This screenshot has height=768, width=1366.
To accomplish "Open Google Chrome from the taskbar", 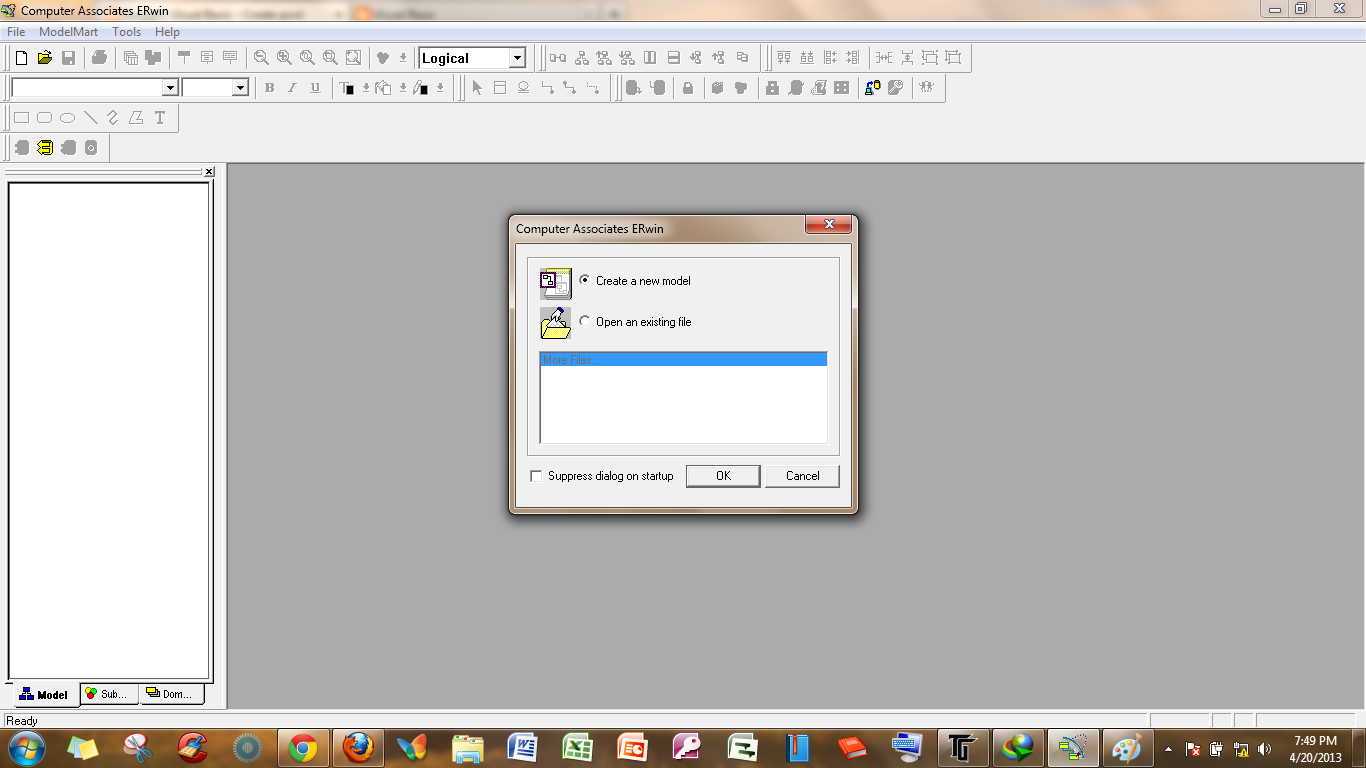I will click(303, 748).
